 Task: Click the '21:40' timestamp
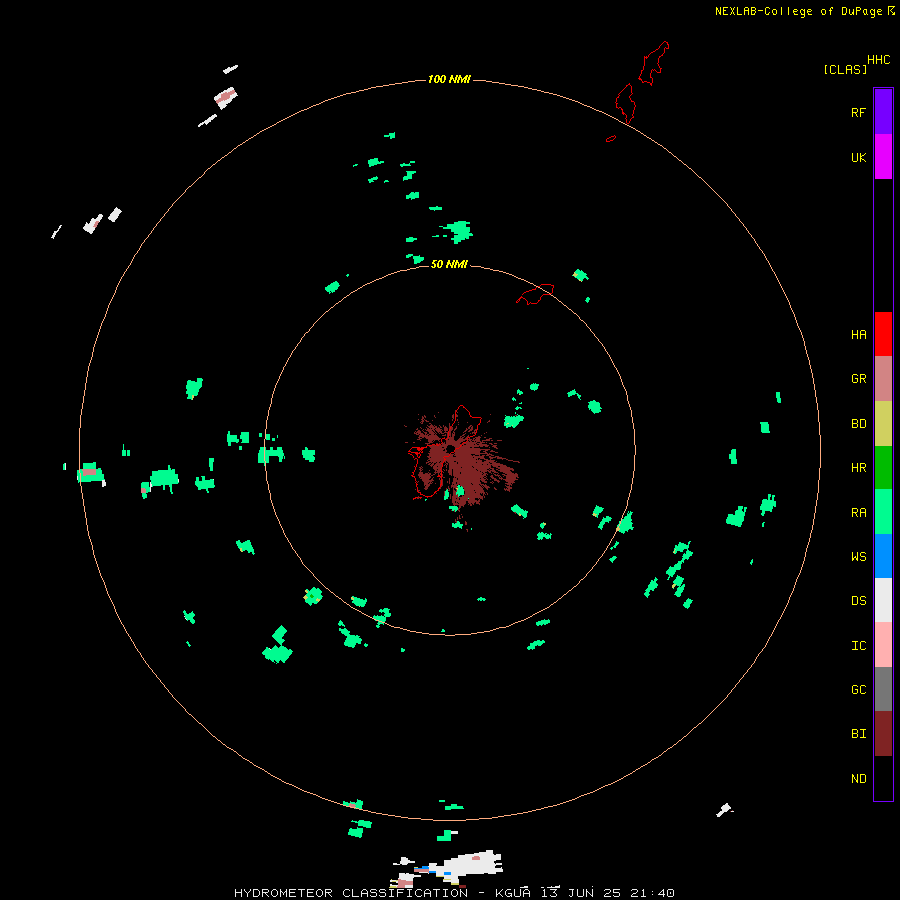click(x=652, y=893)
